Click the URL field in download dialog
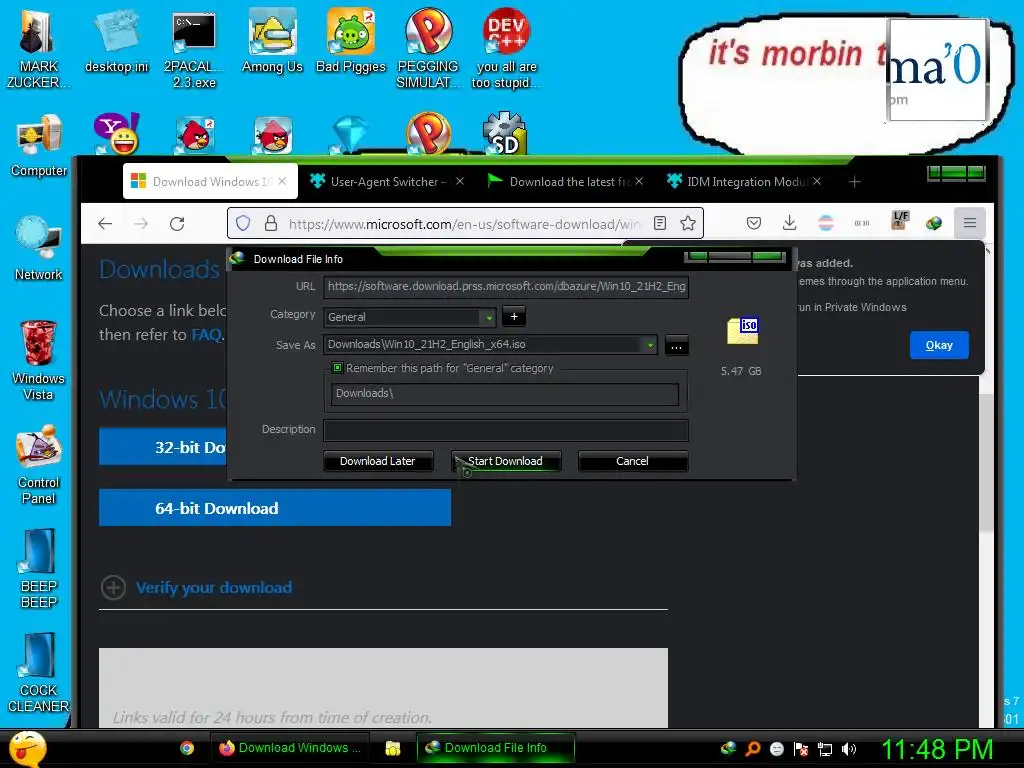This screenshot has width=1024, height=768. click(x=505, y=286)
